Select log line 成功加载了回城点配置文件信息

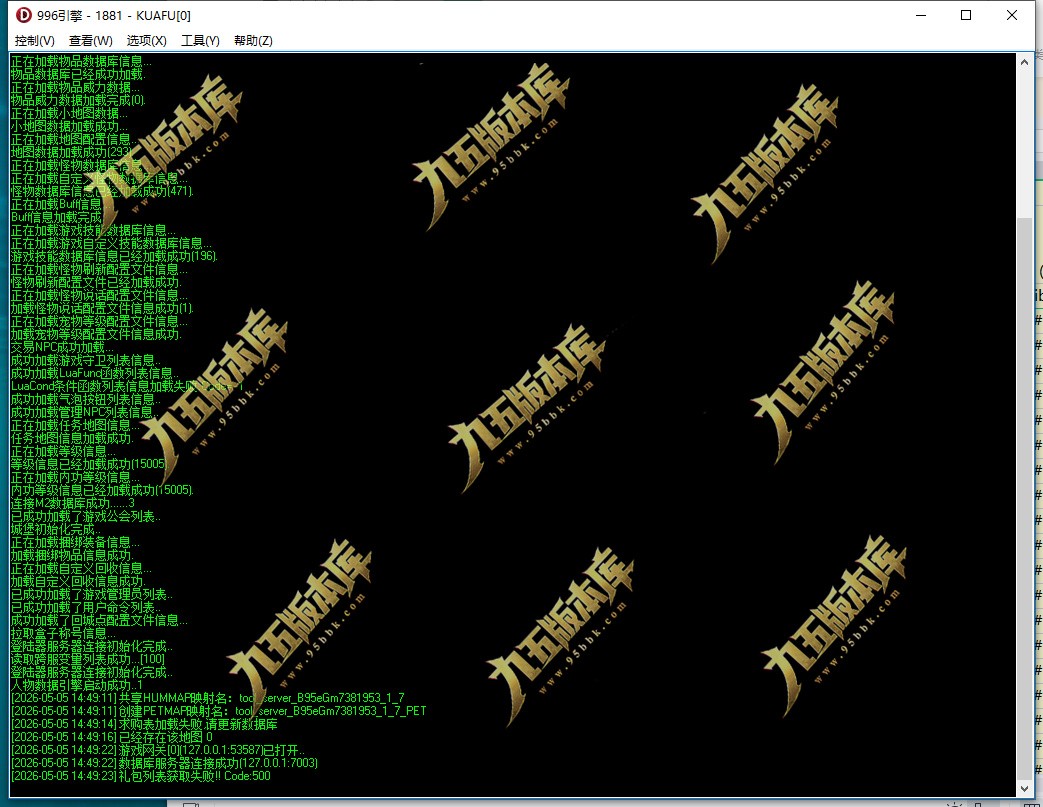[99, 620]
